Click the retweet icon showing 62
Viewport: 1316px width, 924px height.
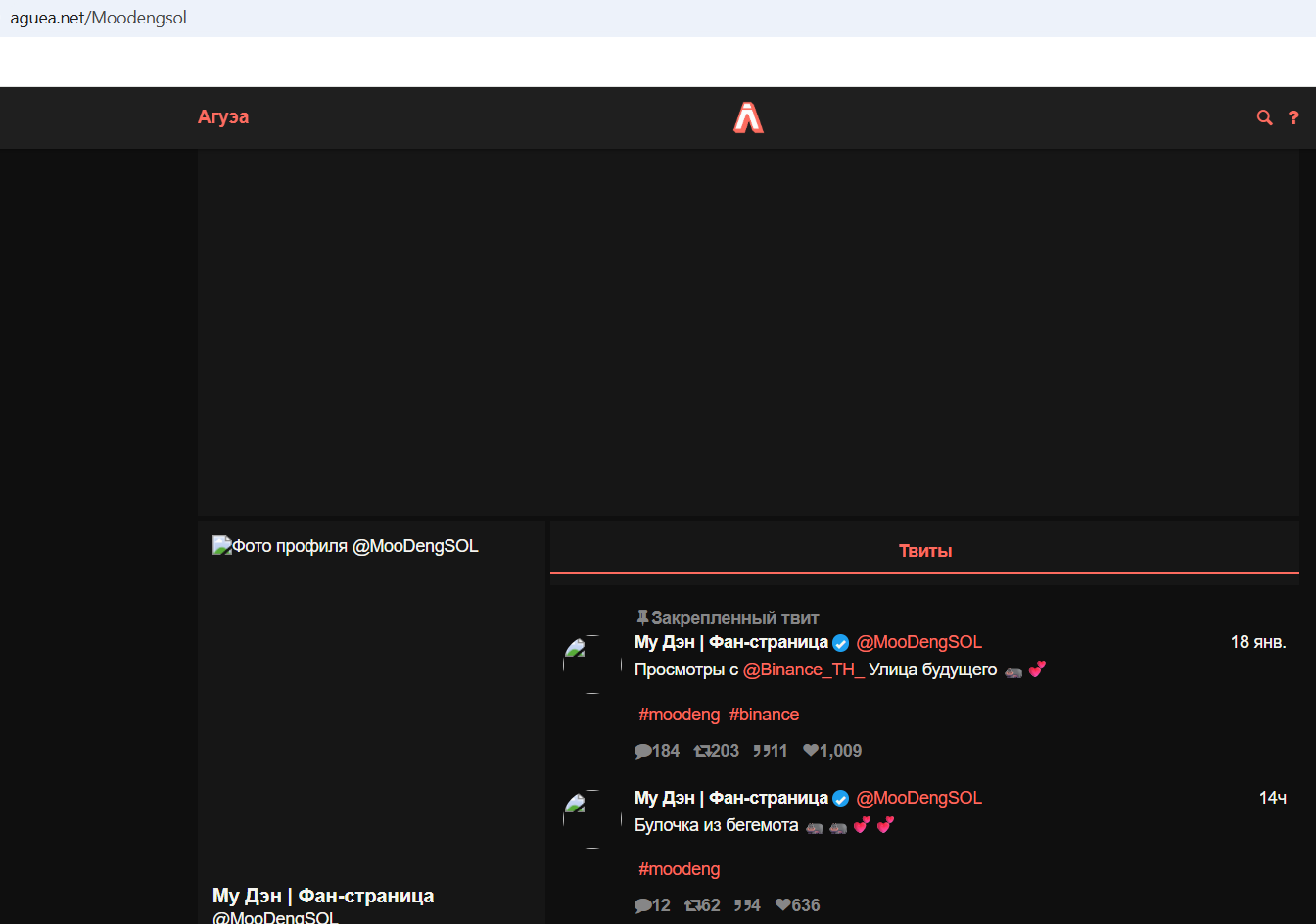[692, 905]
